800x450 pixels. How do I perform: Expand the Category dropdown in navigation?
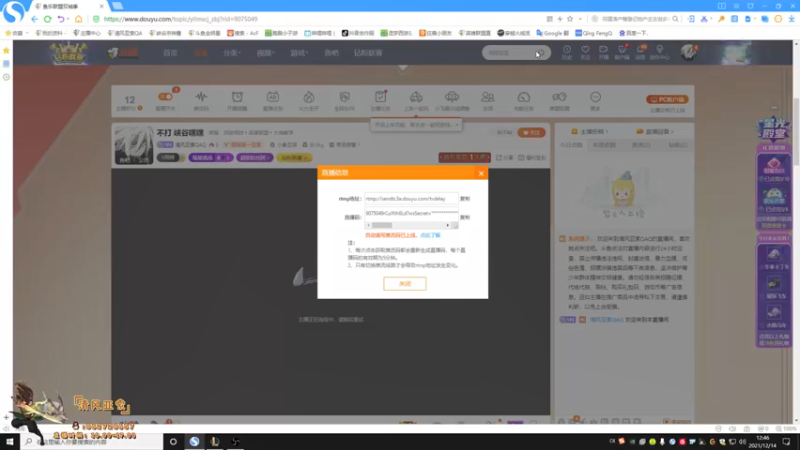pos(231,53)
